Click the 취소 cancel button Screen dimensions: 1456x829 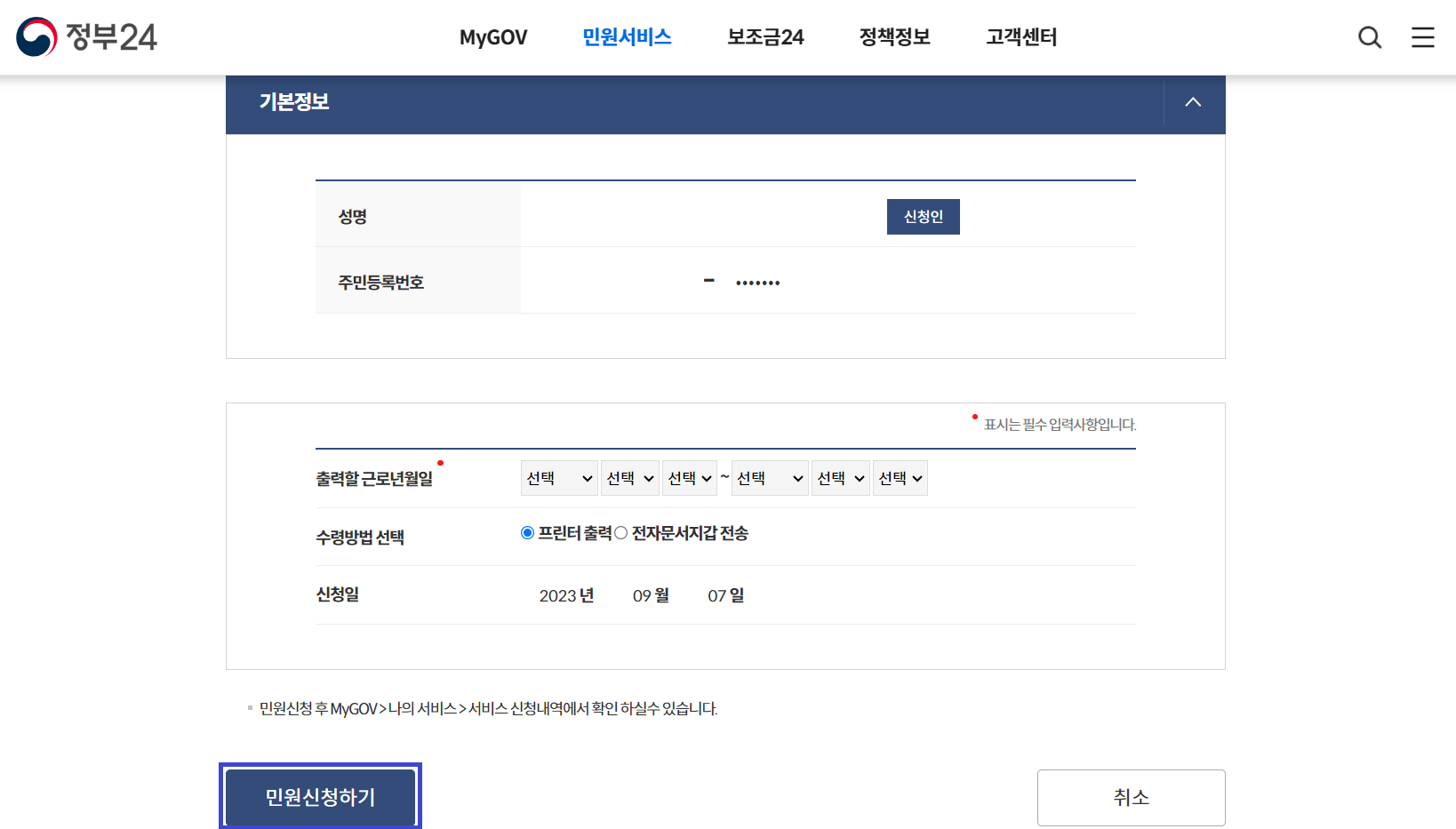(x=1130, y=796)
